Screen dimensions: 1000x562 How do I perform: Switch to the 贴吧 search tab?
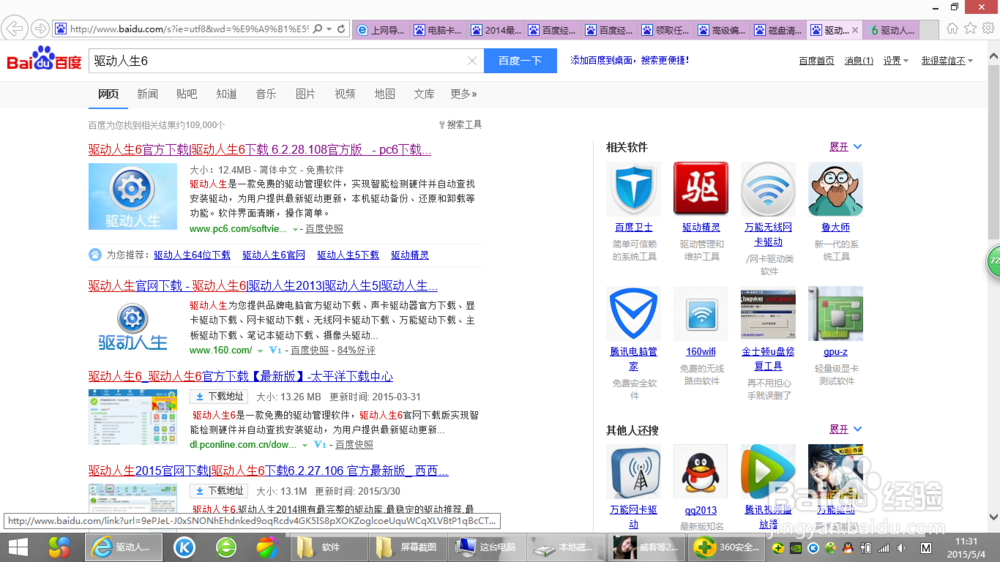[187, 94]
